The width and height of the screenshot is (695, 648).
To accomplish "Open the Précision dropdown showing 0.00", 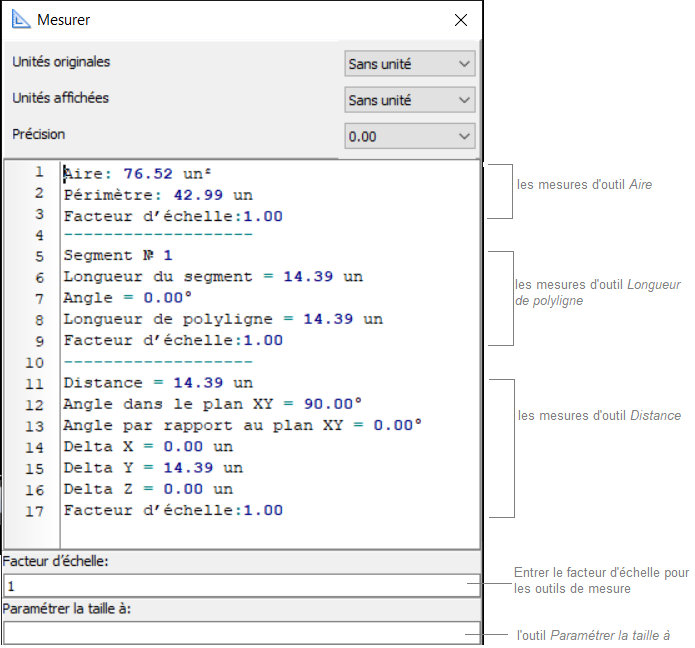I will point(409,136).
